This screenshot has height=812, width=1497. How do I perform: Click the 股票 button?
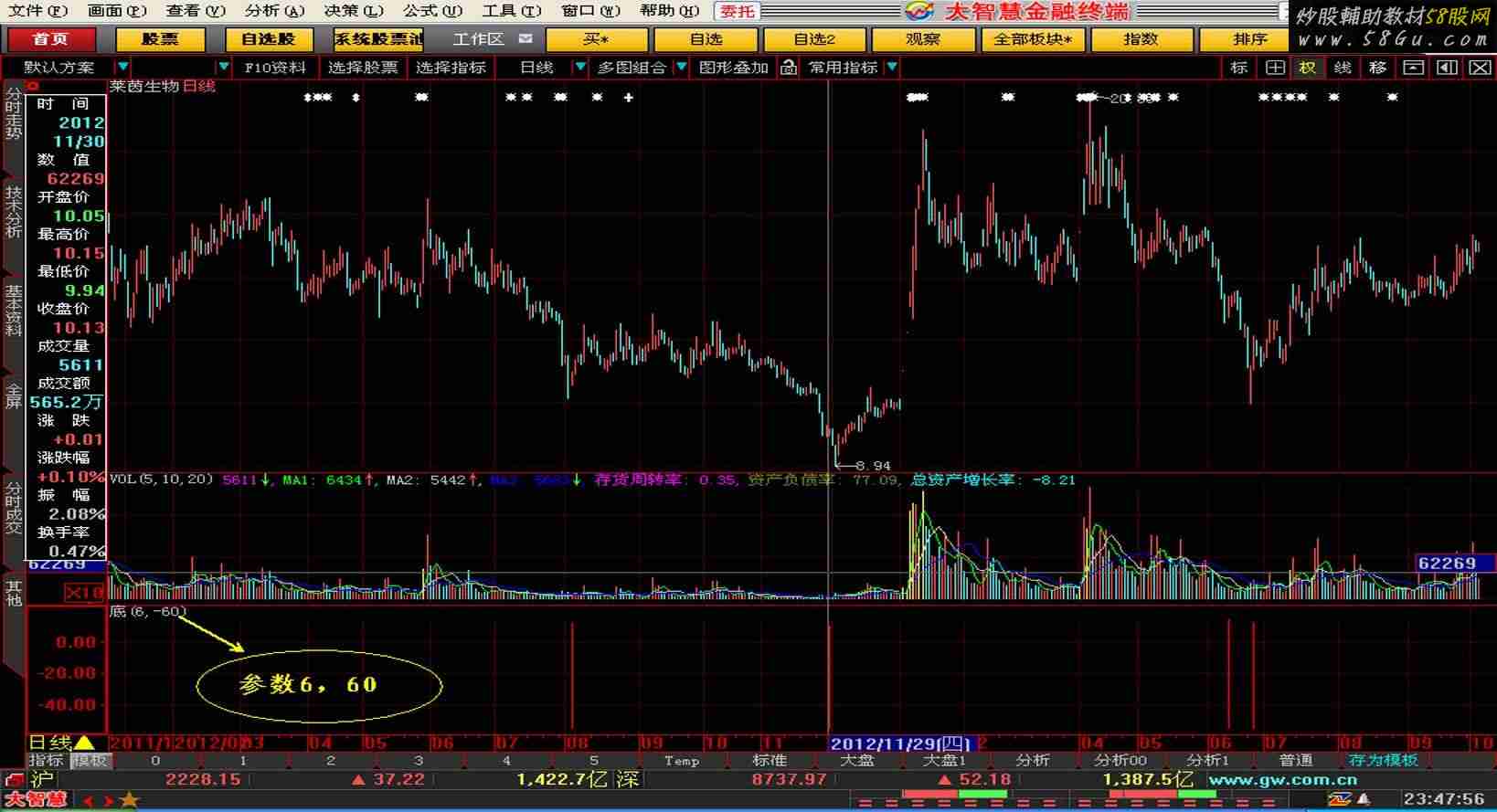click(x=160, y=39)
